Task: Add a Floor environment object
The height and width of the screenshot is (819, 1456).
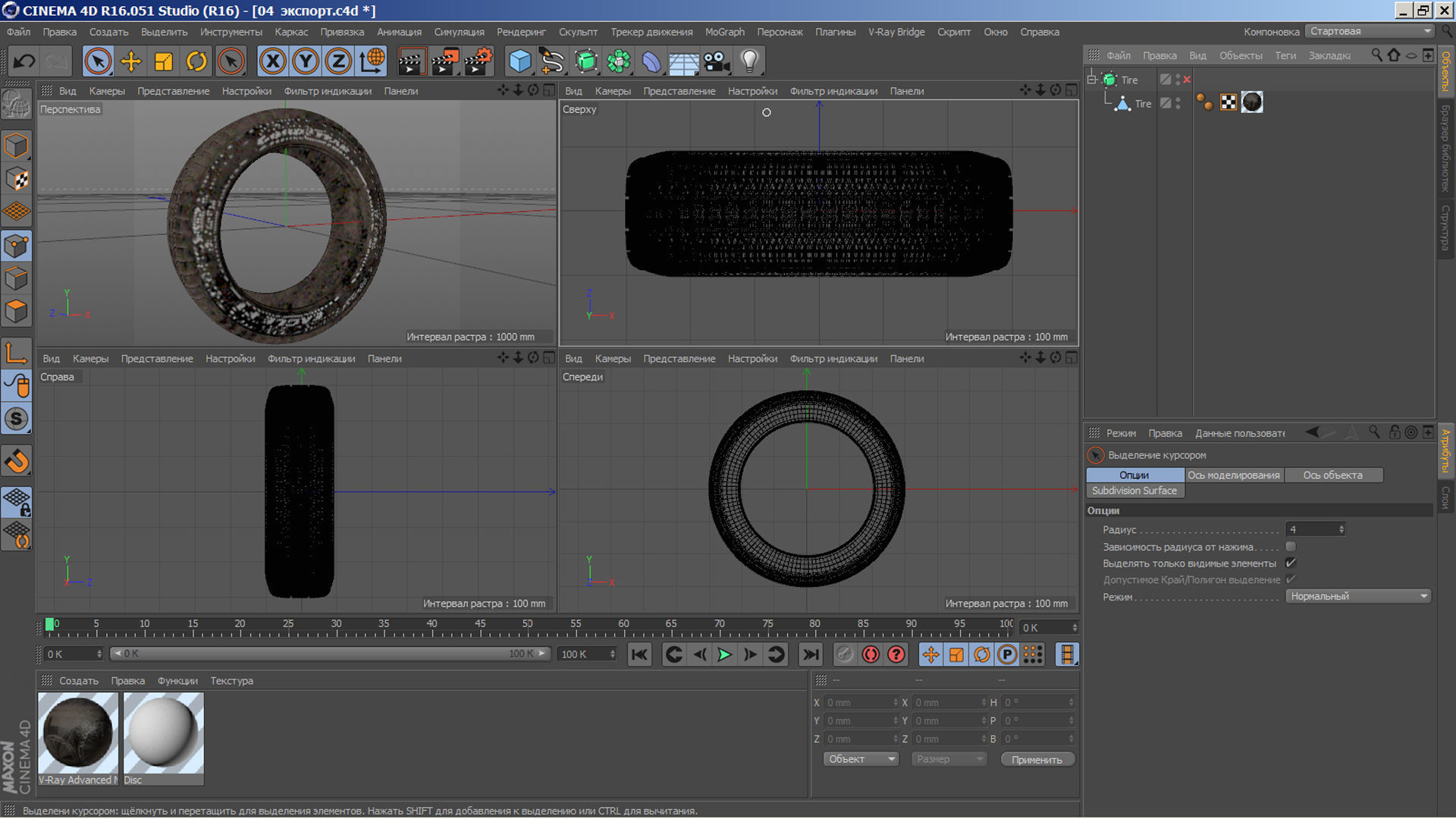Action: pyautogui.click(x=684, y=61)
